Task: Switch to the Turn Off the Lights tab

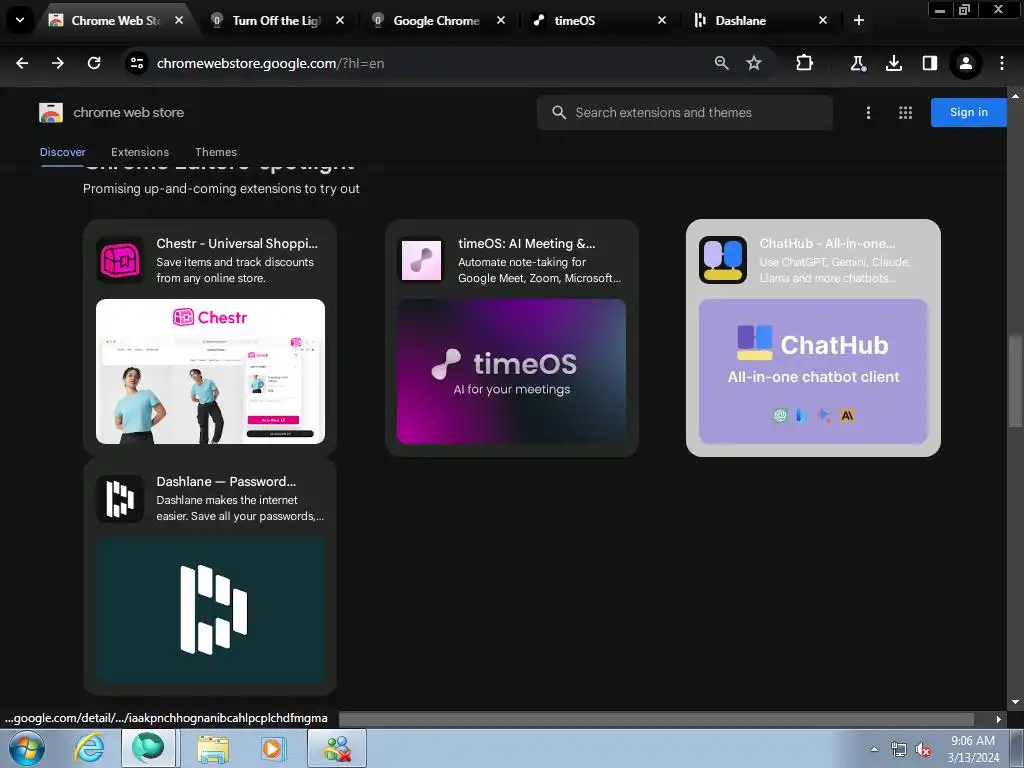Action: (276, 20)
